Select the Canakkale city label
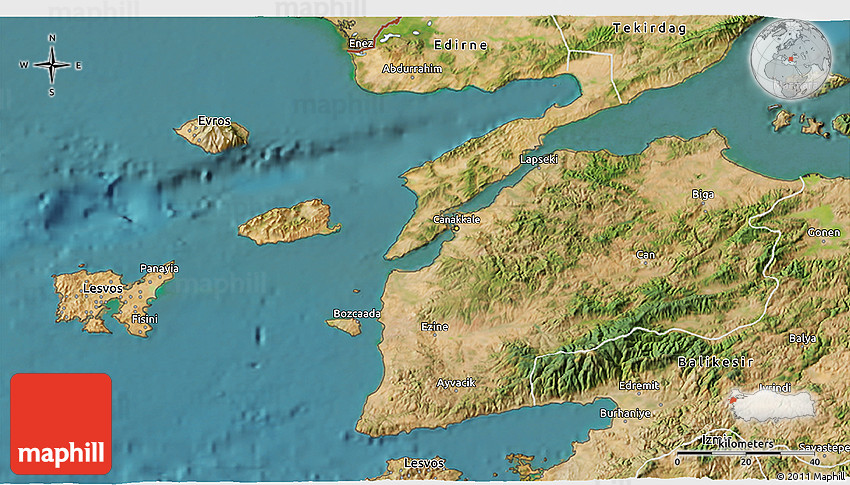 457,219
